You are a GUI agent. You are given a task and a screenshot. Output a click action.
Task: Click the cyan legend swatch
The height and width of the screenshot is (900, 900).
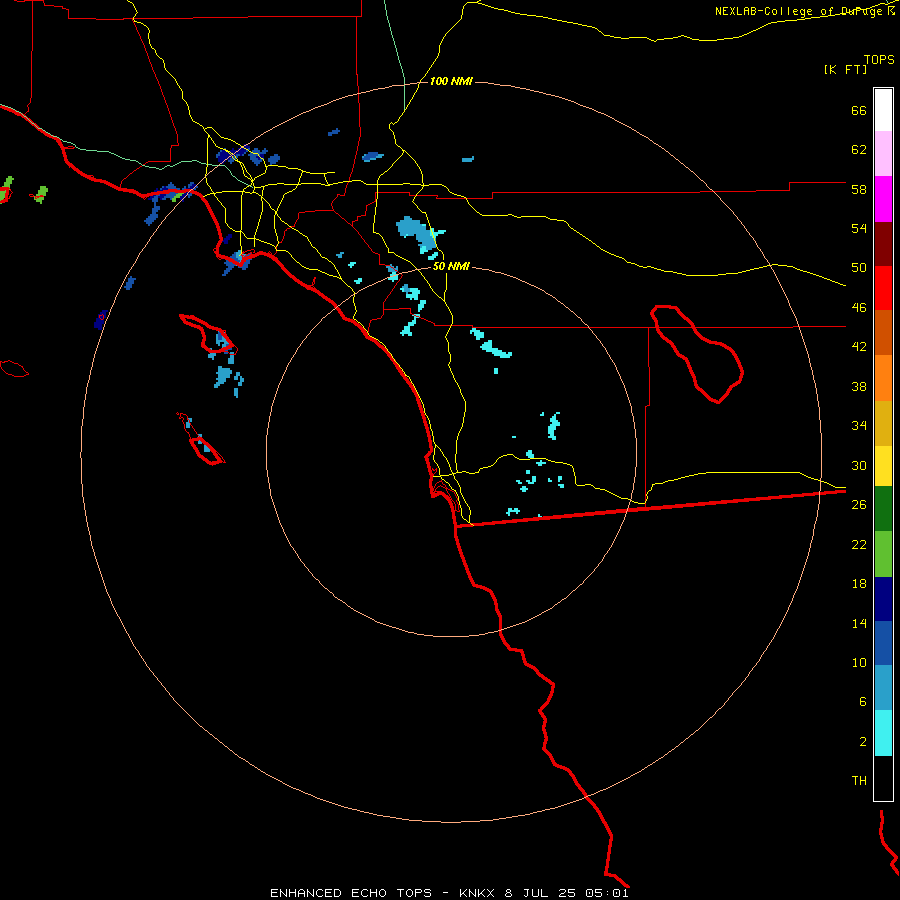coord(883,733)
